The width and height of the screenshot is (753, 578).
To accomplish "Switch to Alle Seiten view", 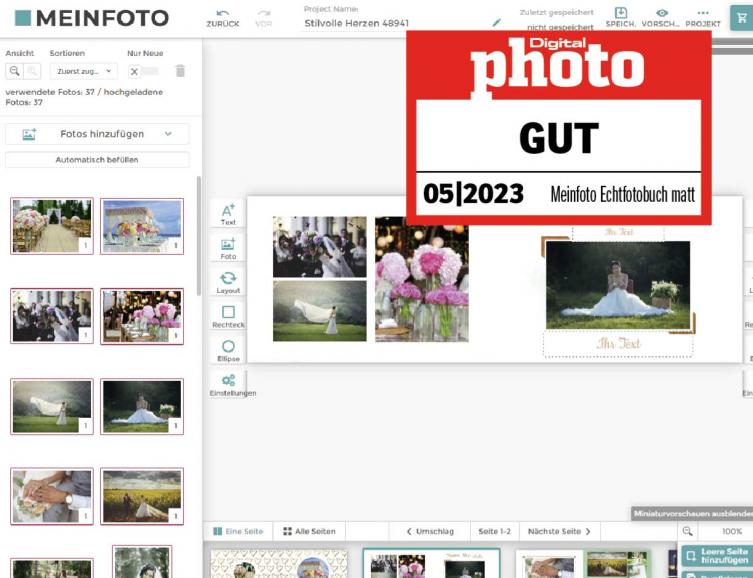I will click(309, 531).
